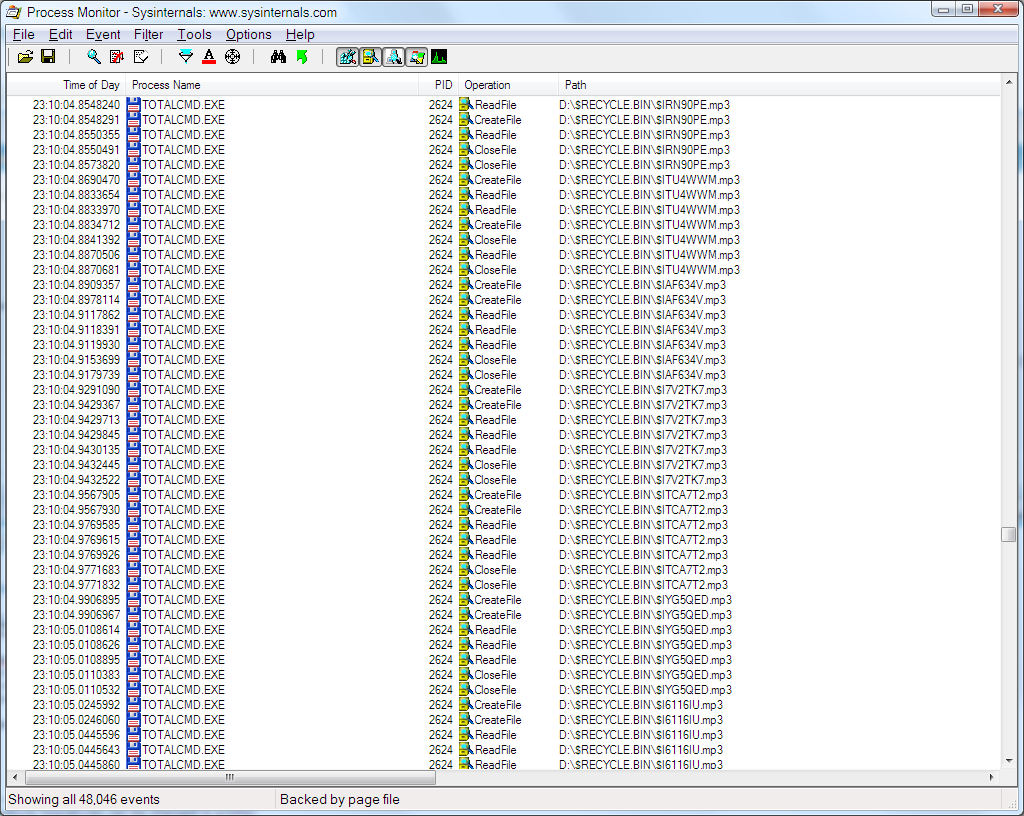Select ReadFile operation icon at 23:10:04.8548240
The image size is (1024, 816).
466,104
